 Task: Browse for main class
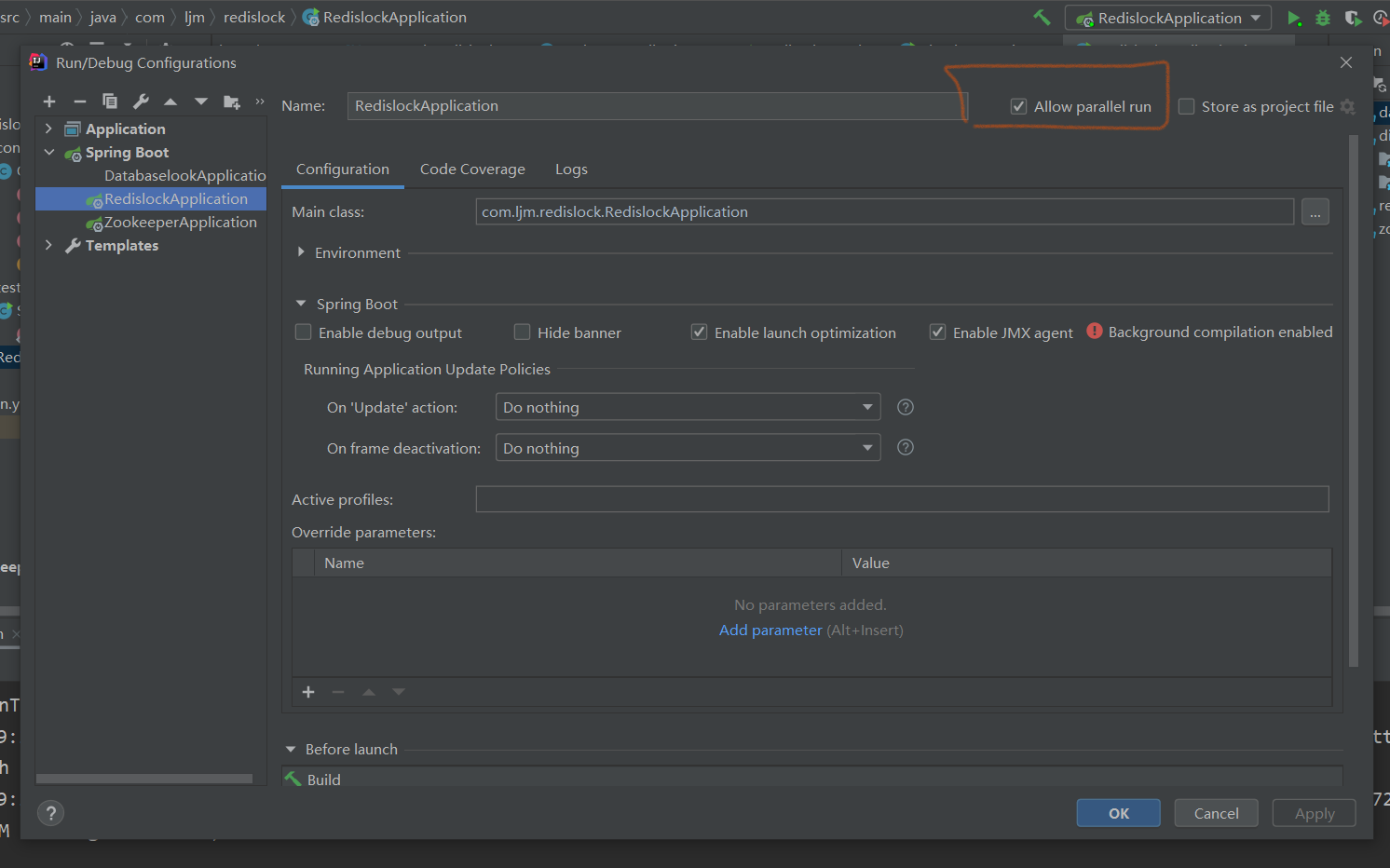[x=1315, y=212]
